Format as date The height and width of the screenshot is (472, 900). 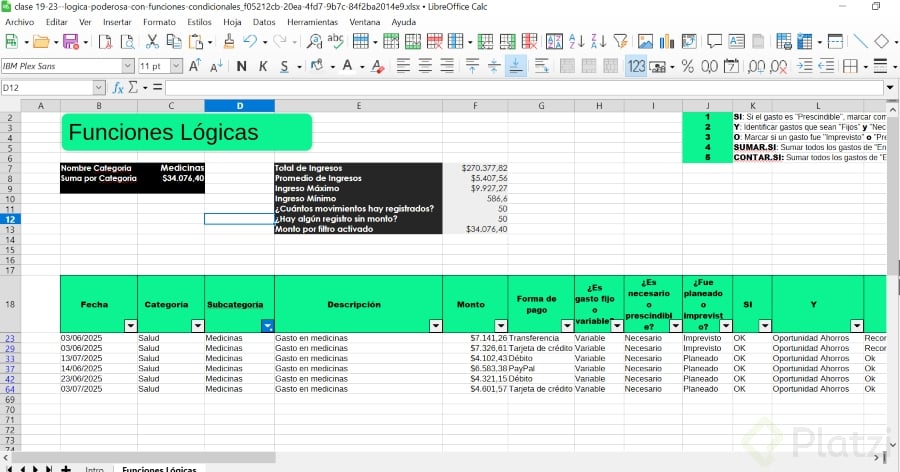pyautogui.click(x=731, y=66)
